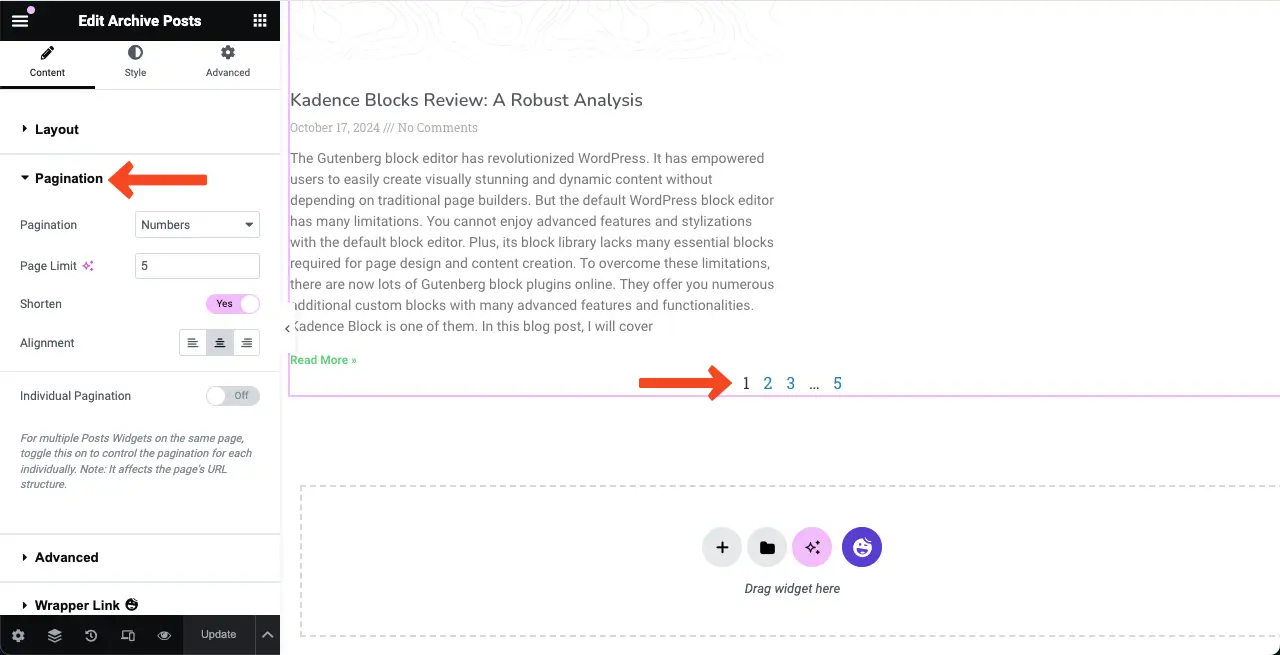Viewport: 1280px width, 655px height.
Task: Switch to the Content tab
Action: pos(47,62)
